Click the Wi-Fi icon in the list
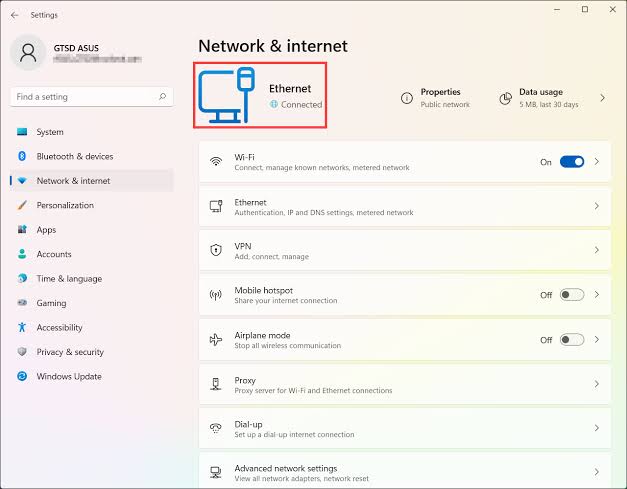 [215, 162]
